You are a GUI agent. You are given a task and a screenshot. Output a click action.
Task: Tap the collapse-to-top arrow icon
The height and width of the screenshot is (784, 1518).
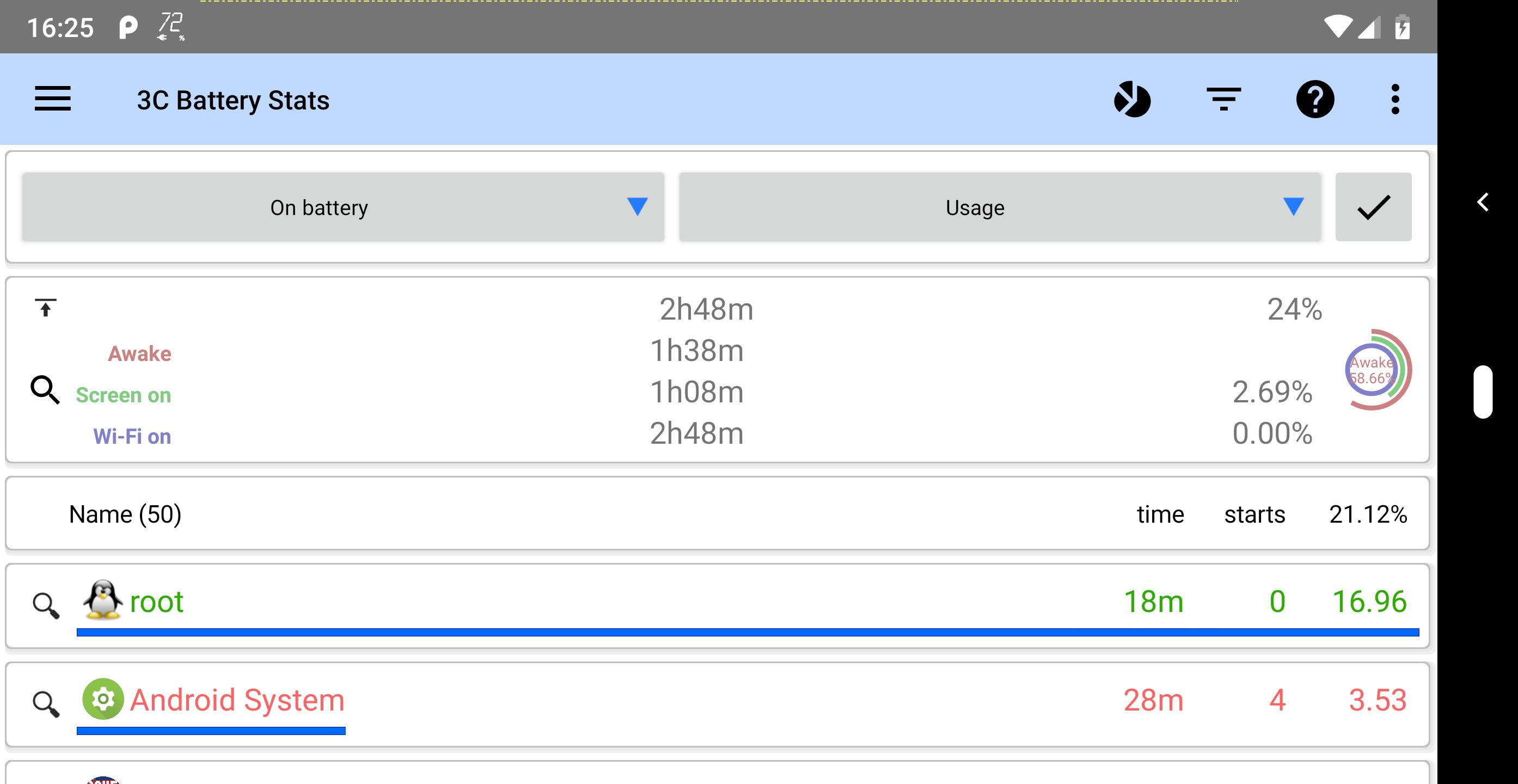[45, 308]
